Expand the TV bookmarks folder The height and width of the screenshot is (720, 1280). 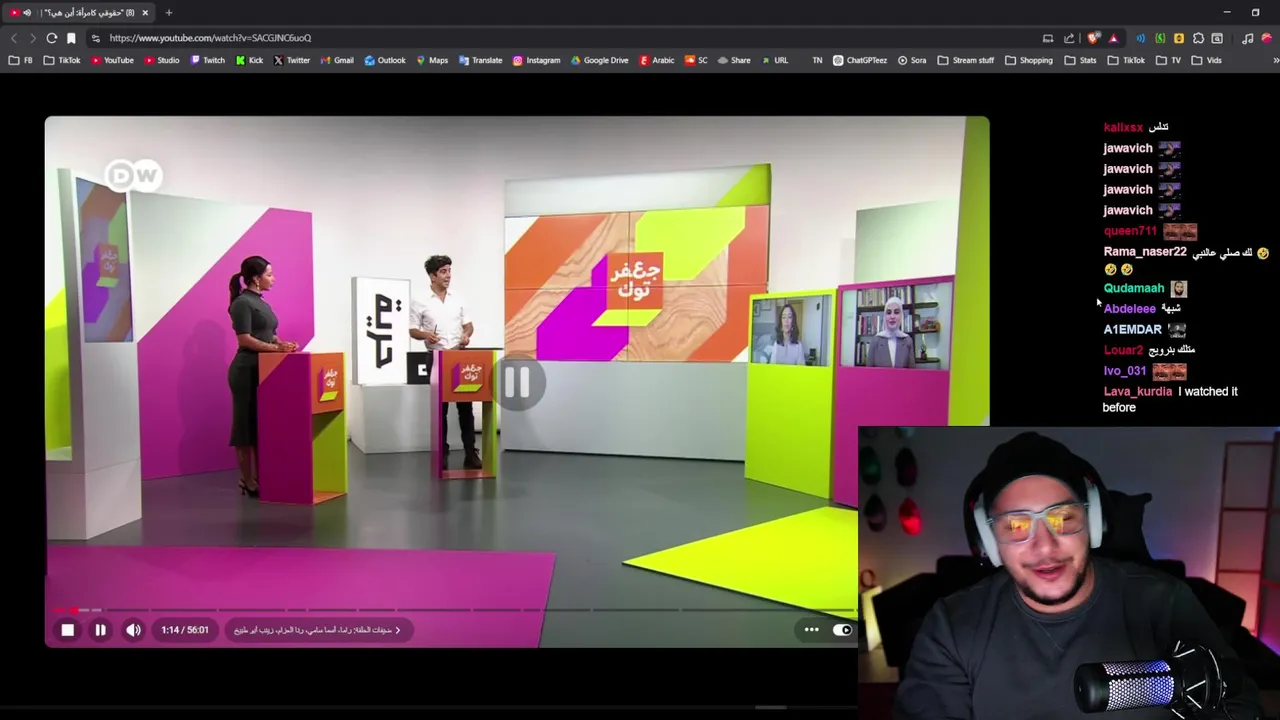[x=1169, y=60]
